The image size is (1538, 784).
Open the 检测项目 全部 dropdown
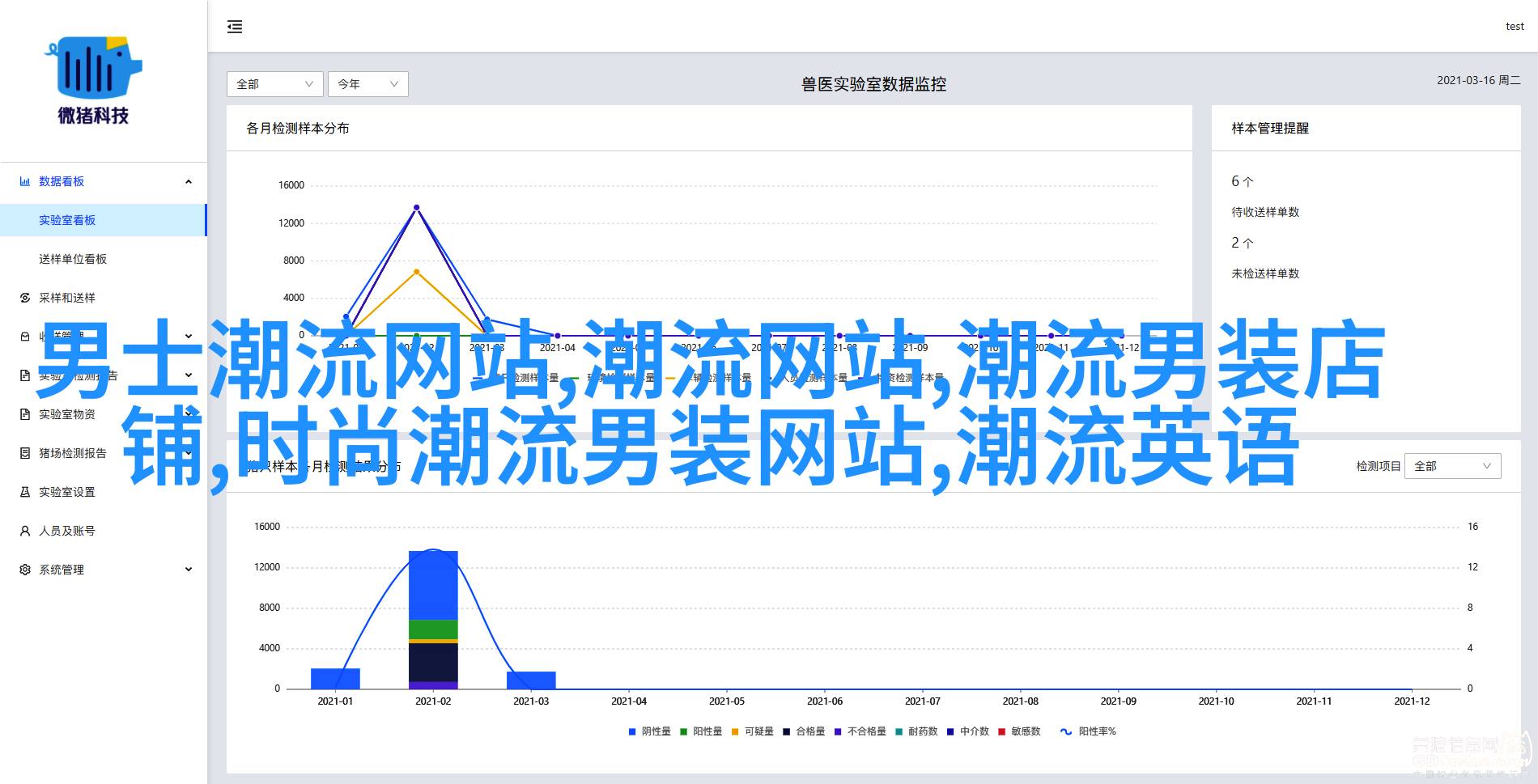[1452, 466]
